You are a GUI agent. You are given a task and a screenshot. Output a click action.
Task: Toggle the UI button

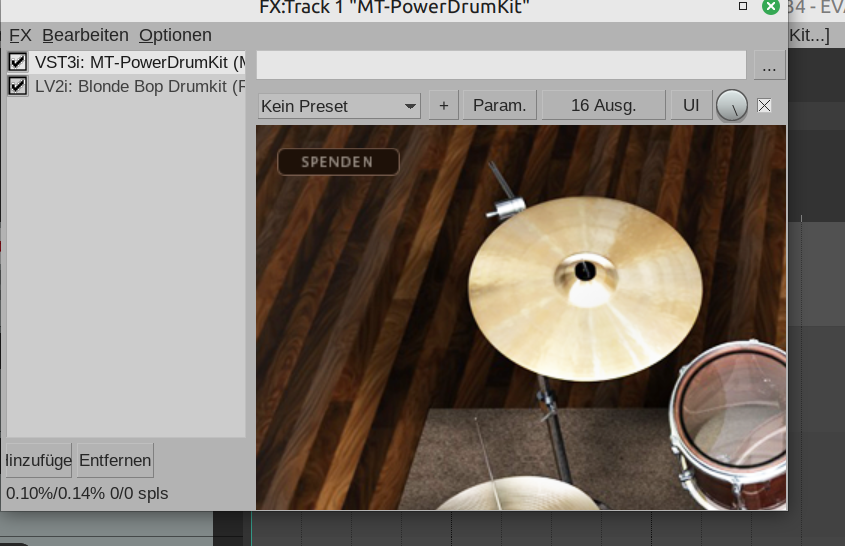[691, 106]
